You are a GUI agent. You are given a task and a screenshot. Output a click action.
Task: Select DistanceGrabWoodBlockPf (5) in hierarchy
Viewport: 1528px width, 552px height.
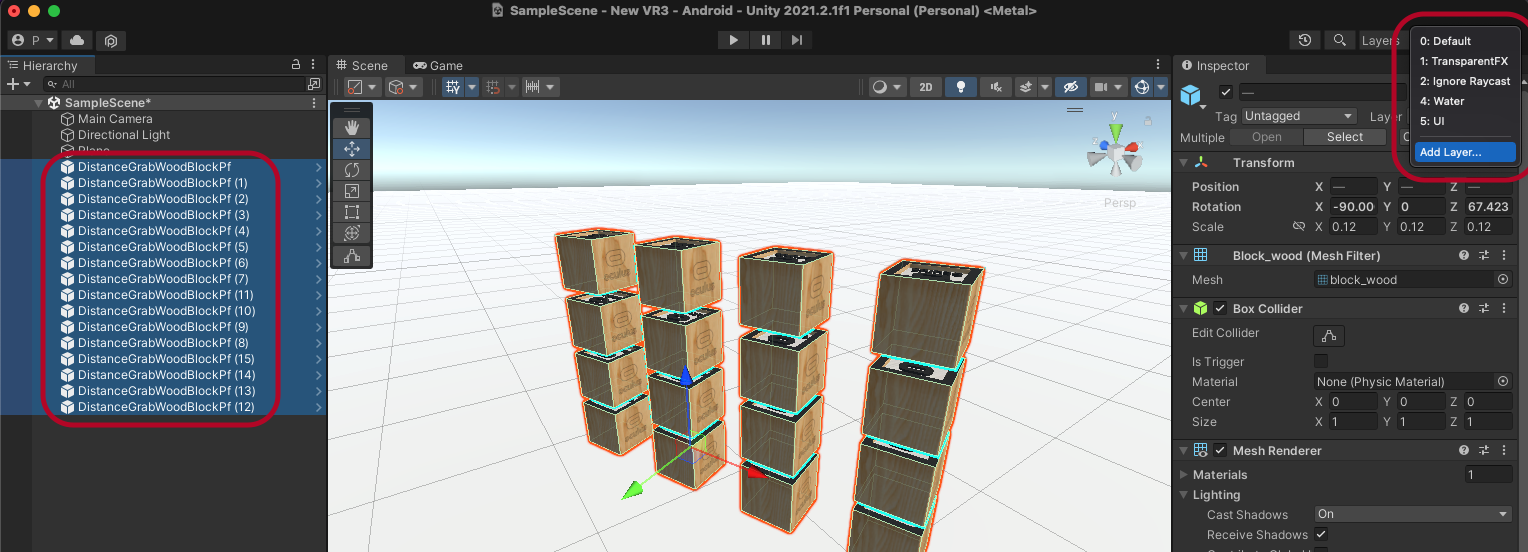tap(163, 247)
